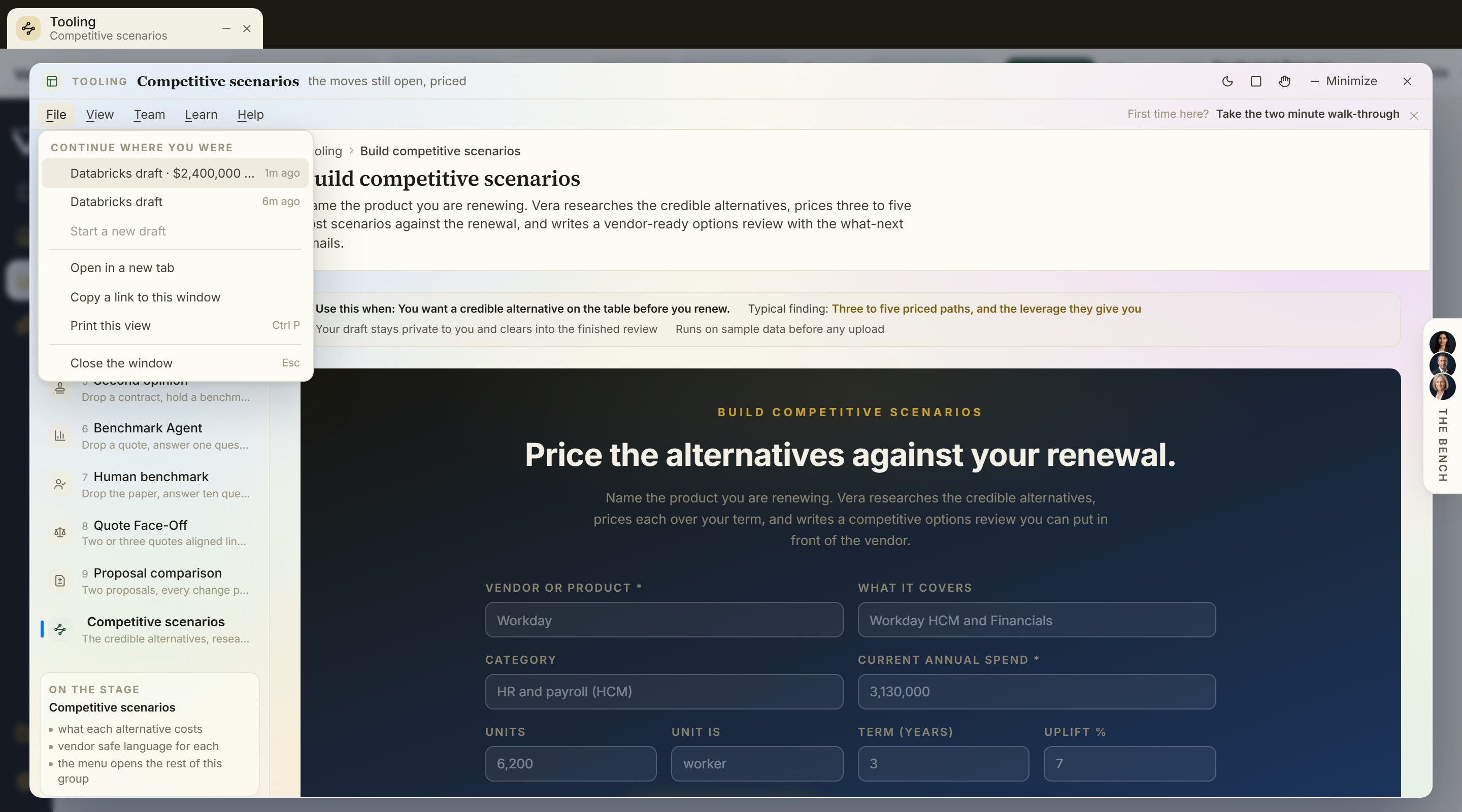Click the Term (Years) field
Screen dimensions: 1462x812
click(x=943, y=764)
